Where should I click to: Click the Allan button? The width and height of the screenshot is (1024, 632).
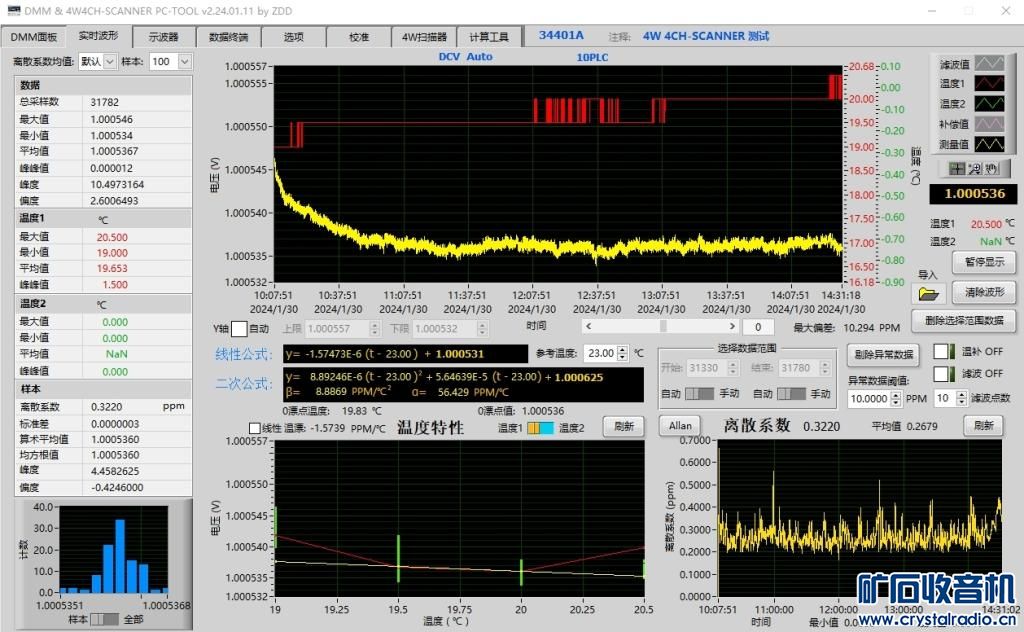click(x=680, y=426)
